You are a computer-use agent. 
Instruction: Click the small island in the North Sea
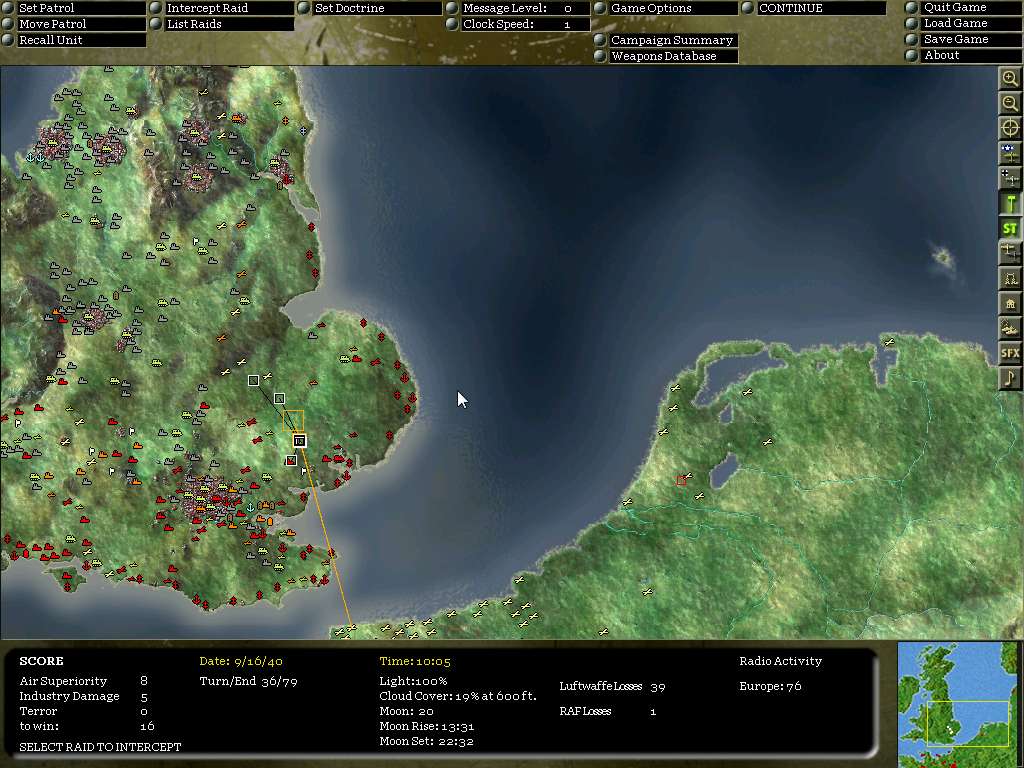tap(943, 257)
